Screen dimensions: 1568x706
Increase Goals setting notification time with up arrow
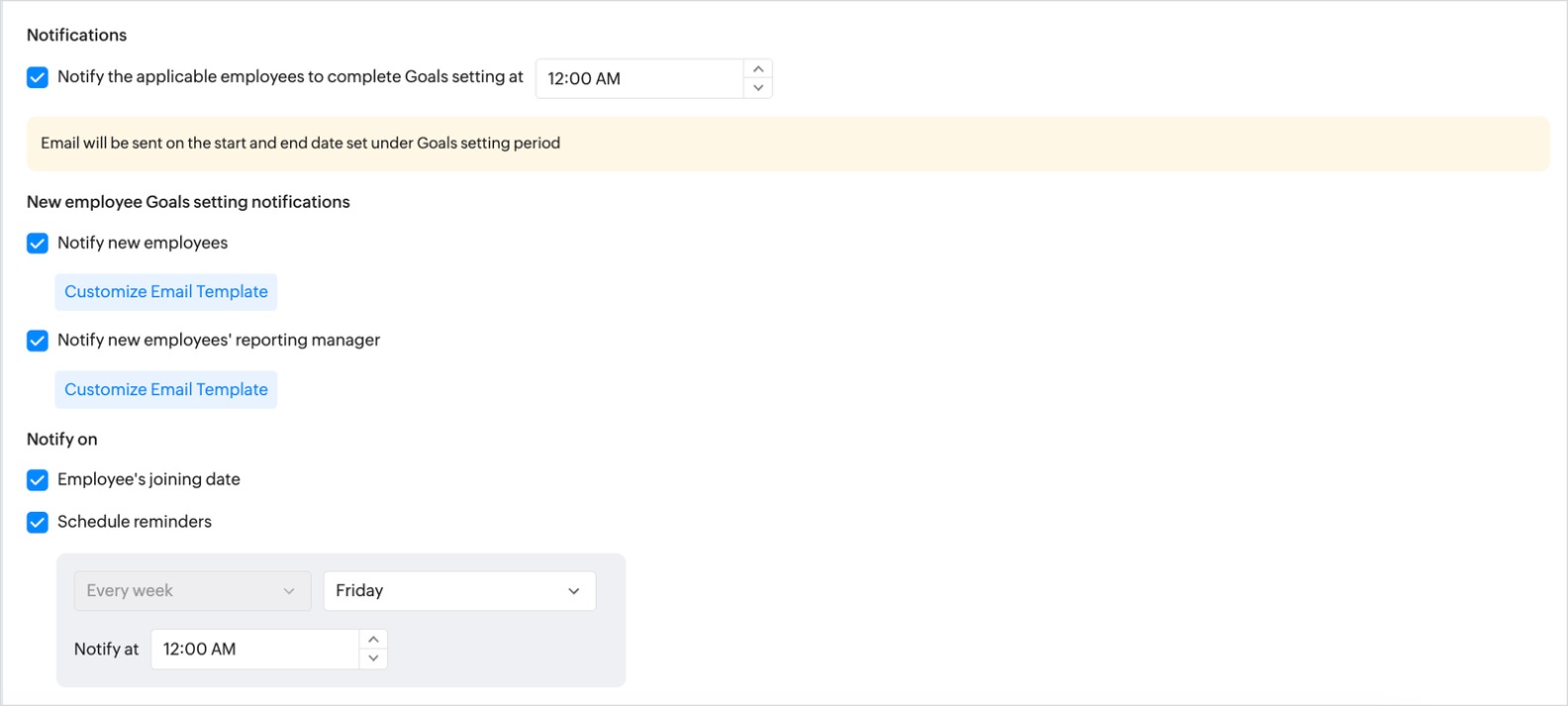tap(758, 69)
